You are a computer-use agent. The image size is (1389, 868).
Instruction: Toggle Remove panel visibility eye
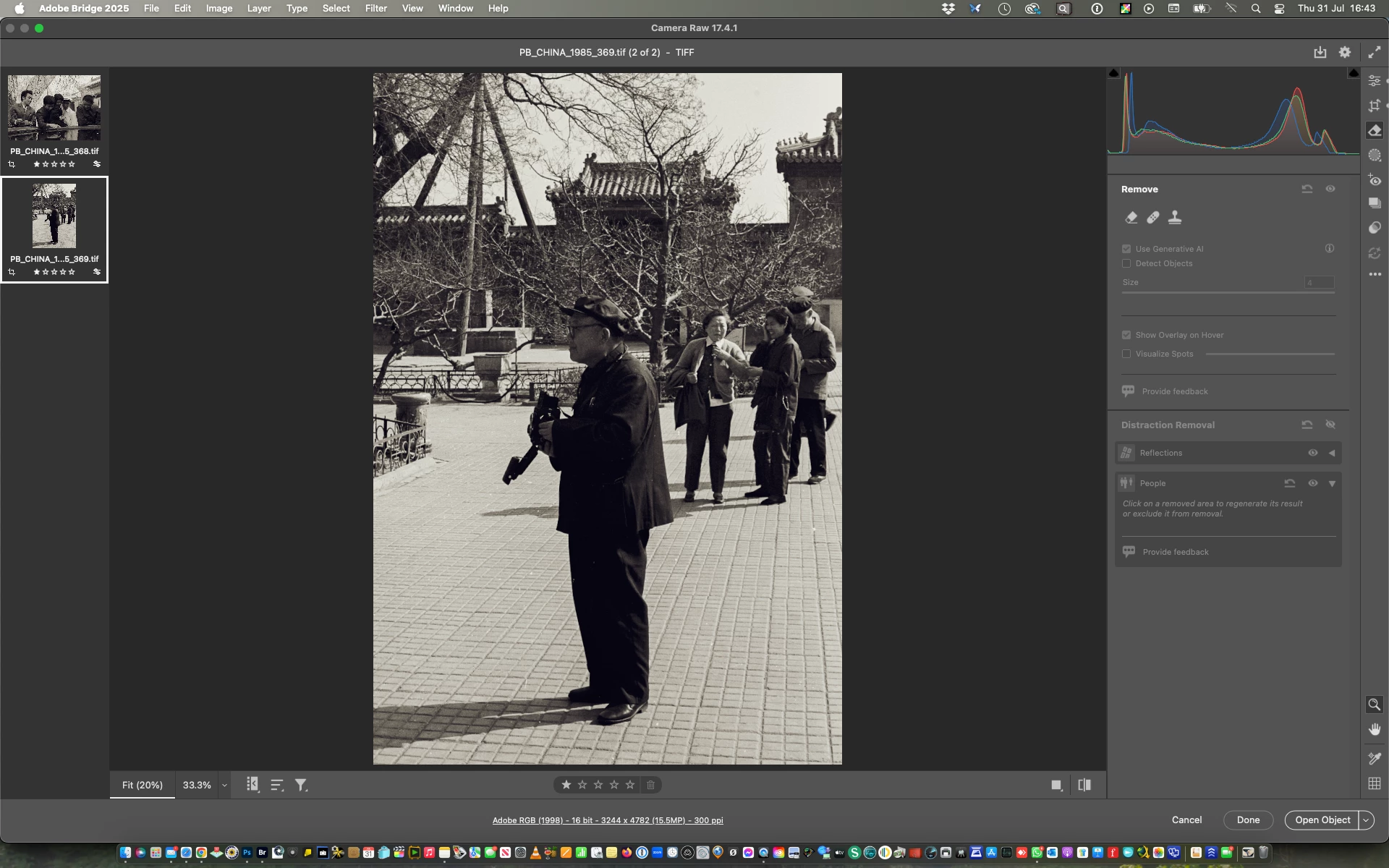coord(1330,189)
